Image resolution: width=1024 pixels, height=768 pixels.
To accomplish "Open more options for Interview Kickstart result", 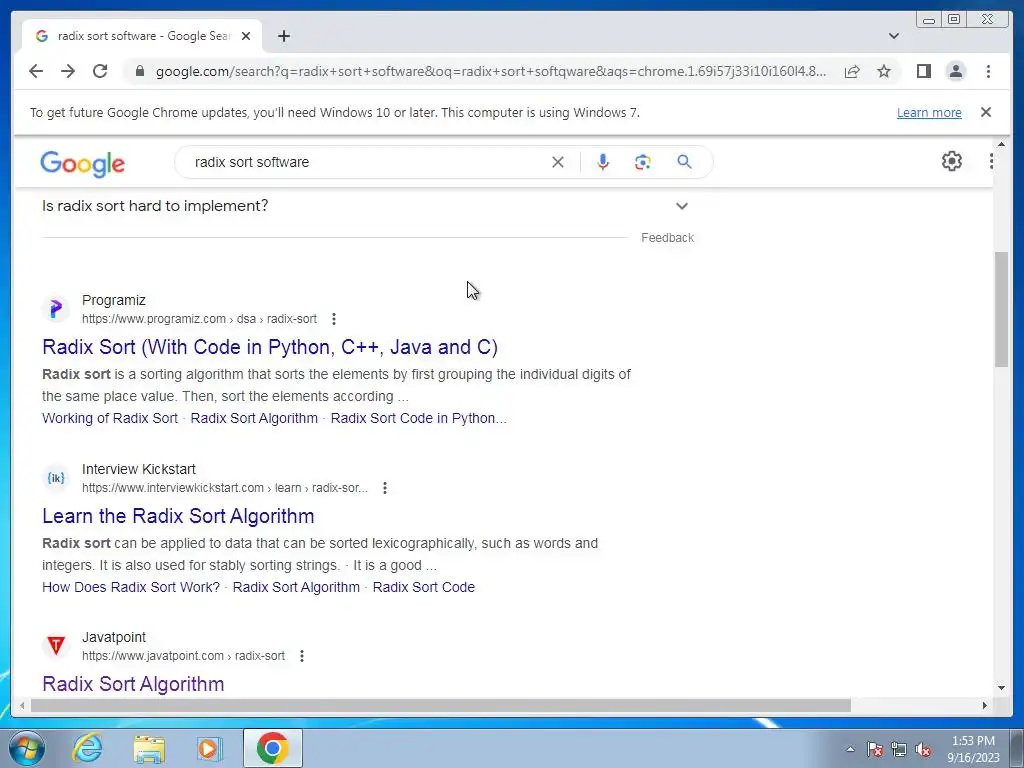I will point(385,488).
